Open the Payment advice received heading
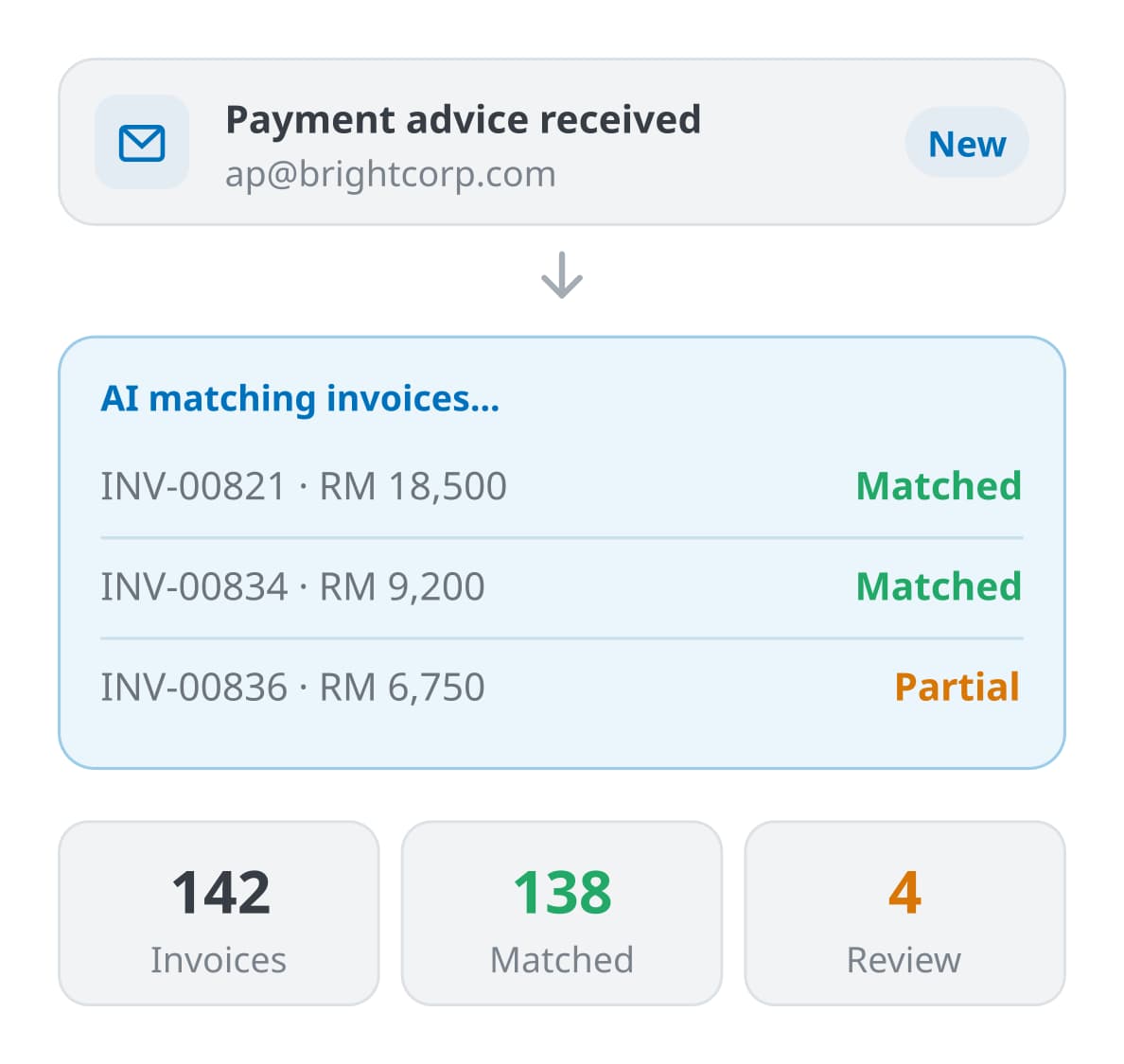The height and width of the screenshot is (1064, 1124). pyautogui.click(x=463, y=120)
